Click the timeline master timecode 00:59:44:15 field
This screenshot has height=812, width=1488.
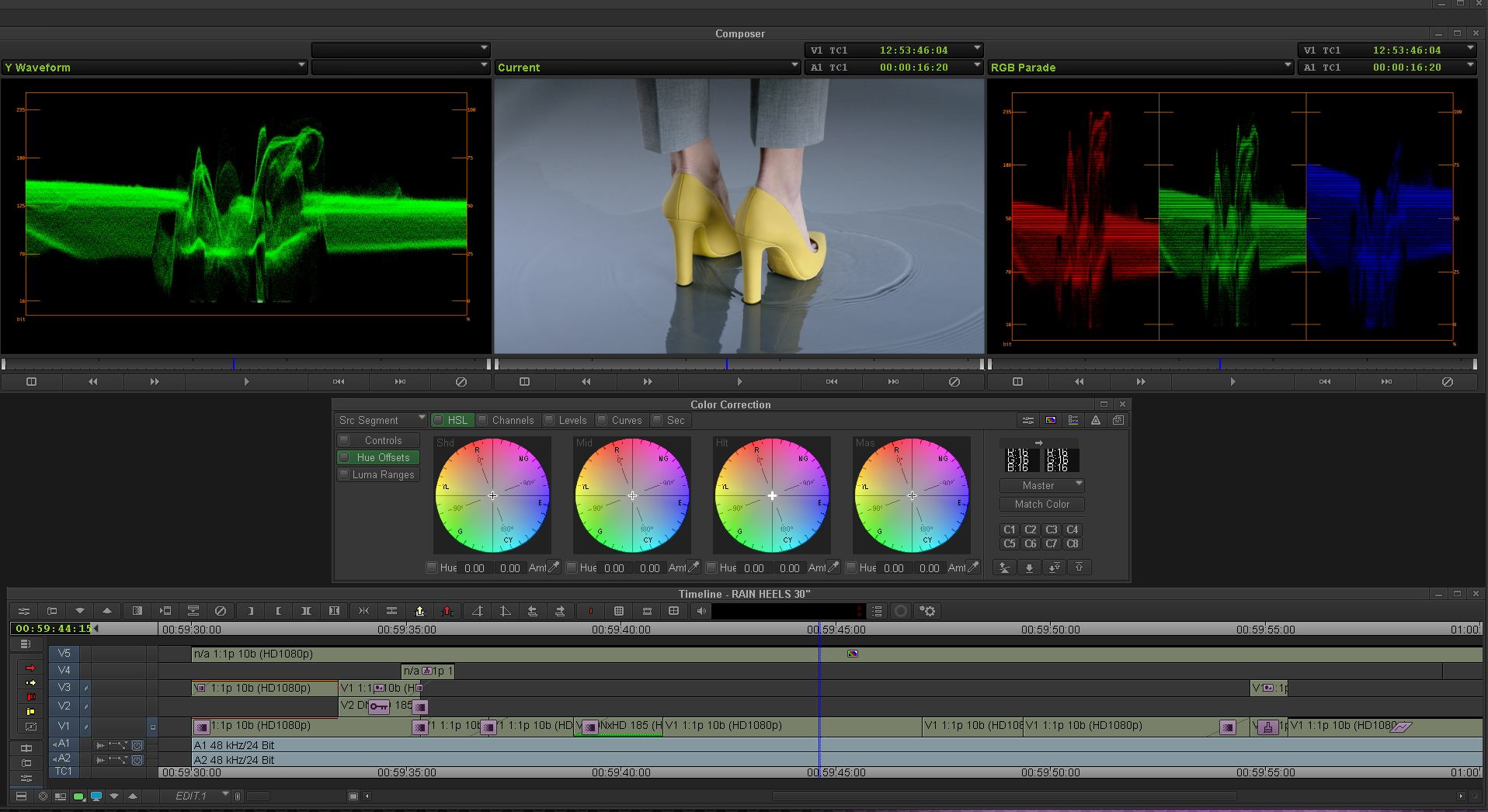pos(52,628)
